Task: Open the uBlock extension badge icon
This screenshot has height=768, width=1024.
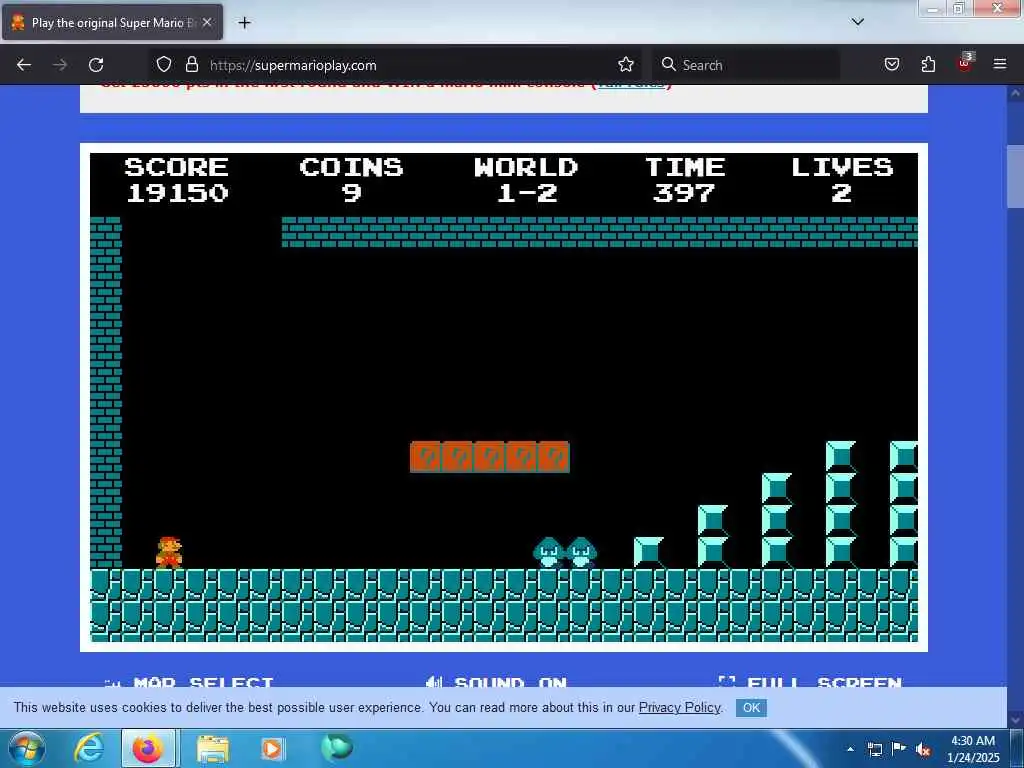Action: tap(965, 63)
